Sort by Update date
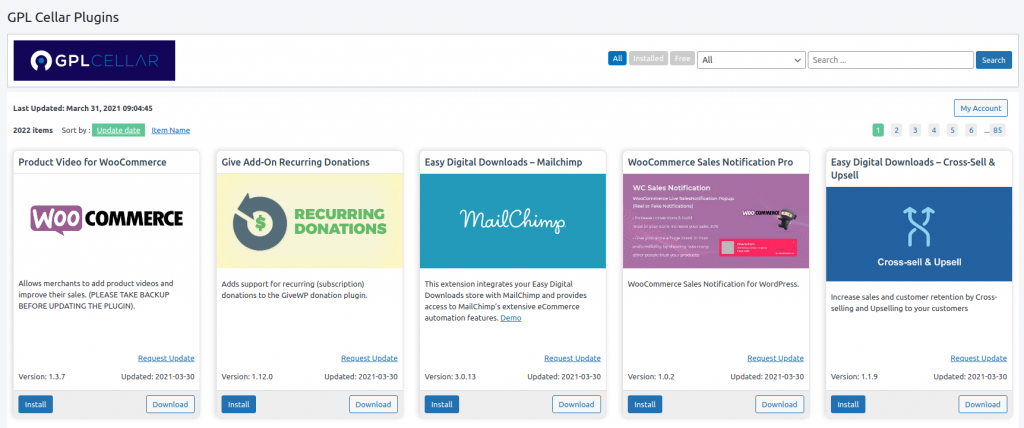 tap(118, 130)
